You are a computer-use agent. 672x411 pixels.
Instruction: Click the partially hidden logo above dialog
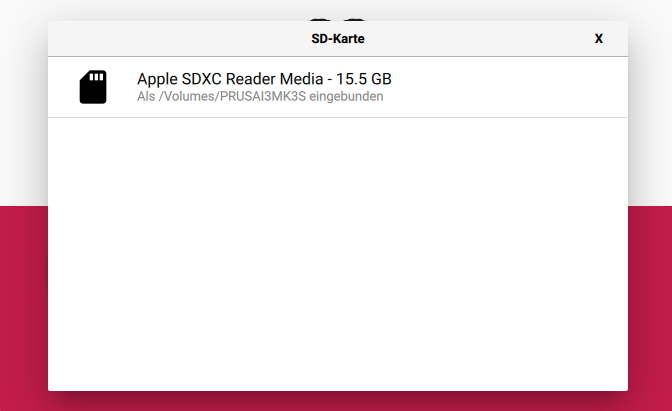coord(337,17)
